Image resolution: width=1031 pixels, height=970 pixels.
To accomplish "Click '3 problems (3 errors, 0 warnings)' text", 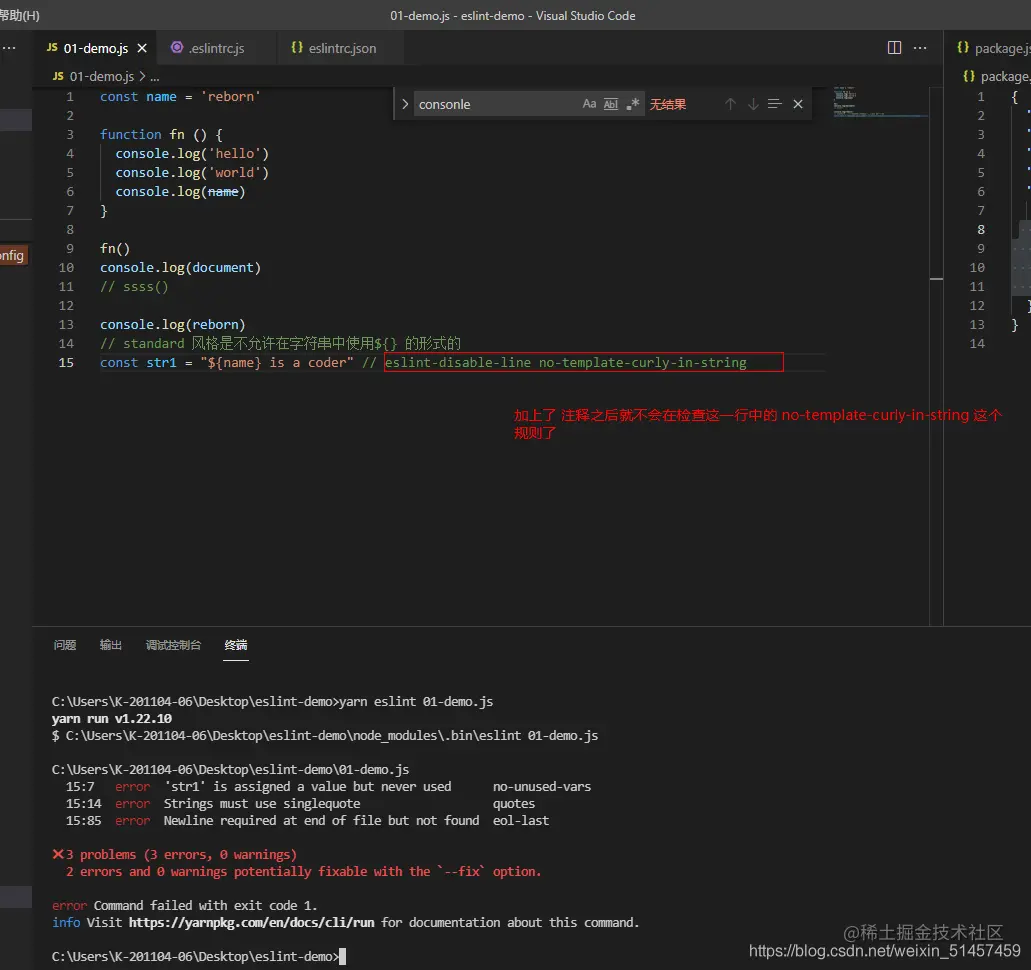I will click(x=181, y=854).
